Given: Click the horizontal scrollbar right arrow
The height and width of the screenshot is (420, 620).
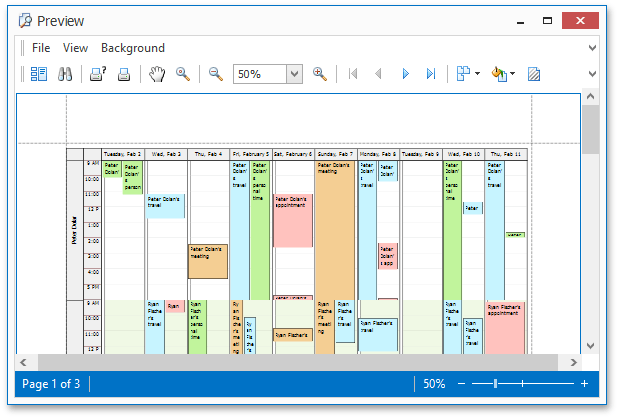Looking at the screenshot, I should coord(573,363).
